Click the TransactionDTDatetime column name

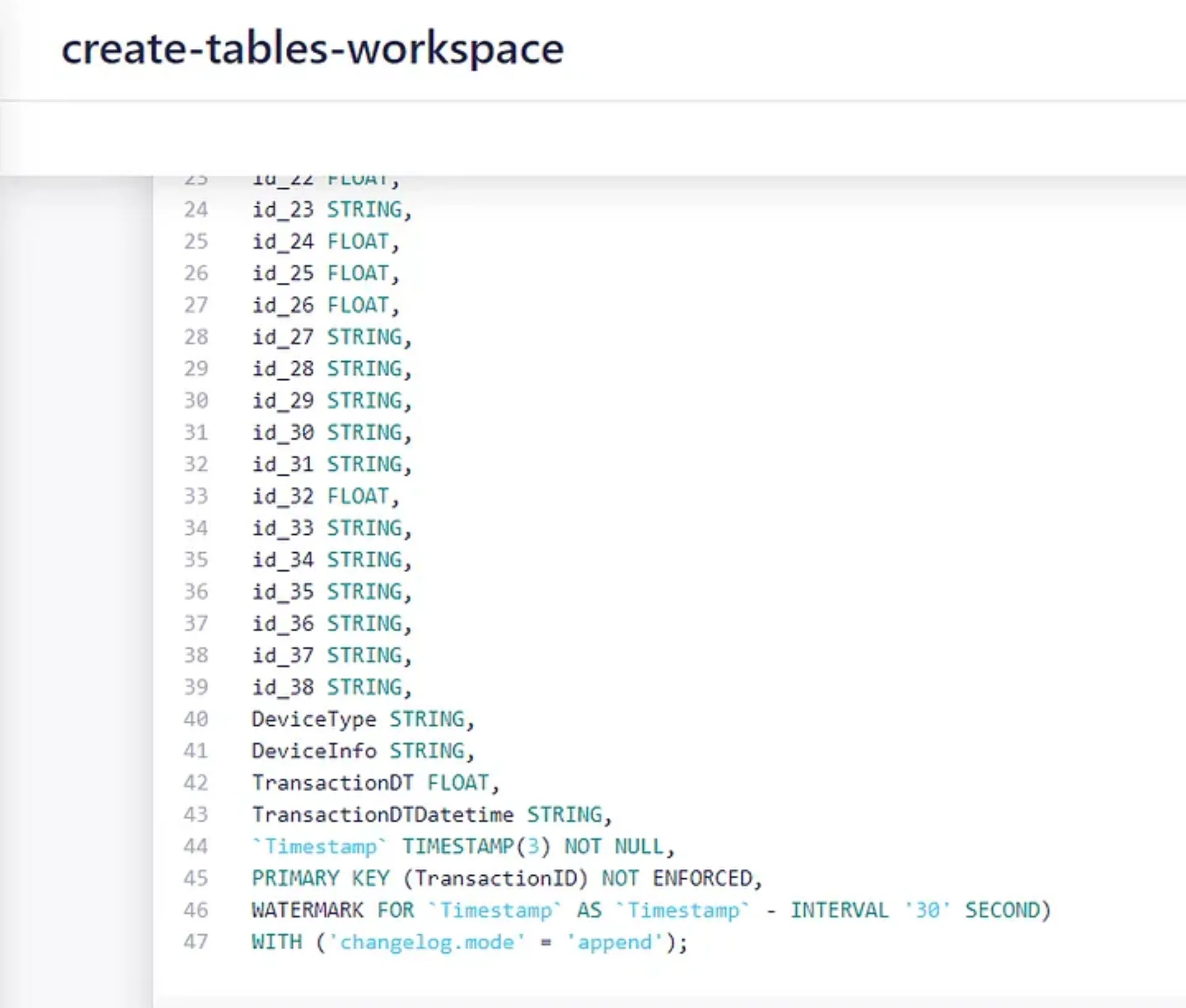[x=382, y=814]
